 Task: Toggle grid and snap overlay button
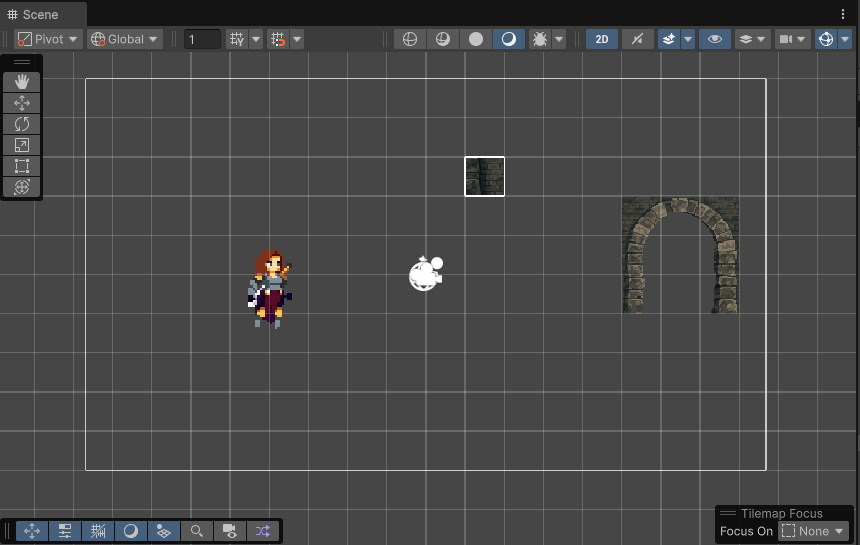98,531
